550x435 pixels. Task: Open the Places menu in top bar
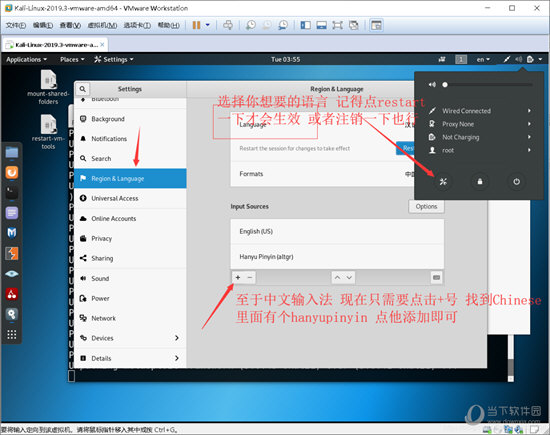(72, 60)
